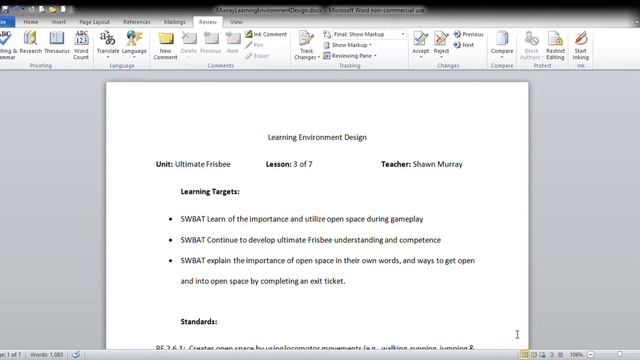
Task: Click the proofing status icon in status bar
Action: pos(76,355)
